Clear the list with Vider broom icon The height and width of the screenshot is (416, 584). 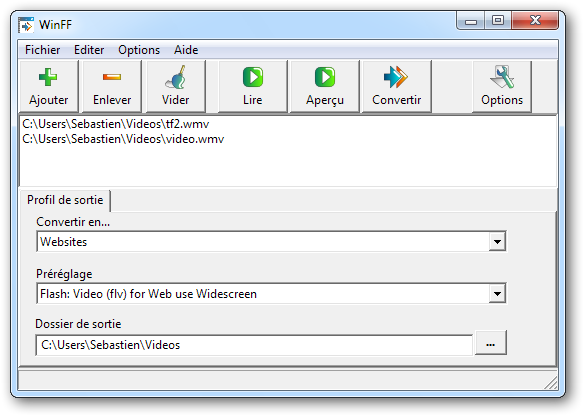tap(175, 77)
